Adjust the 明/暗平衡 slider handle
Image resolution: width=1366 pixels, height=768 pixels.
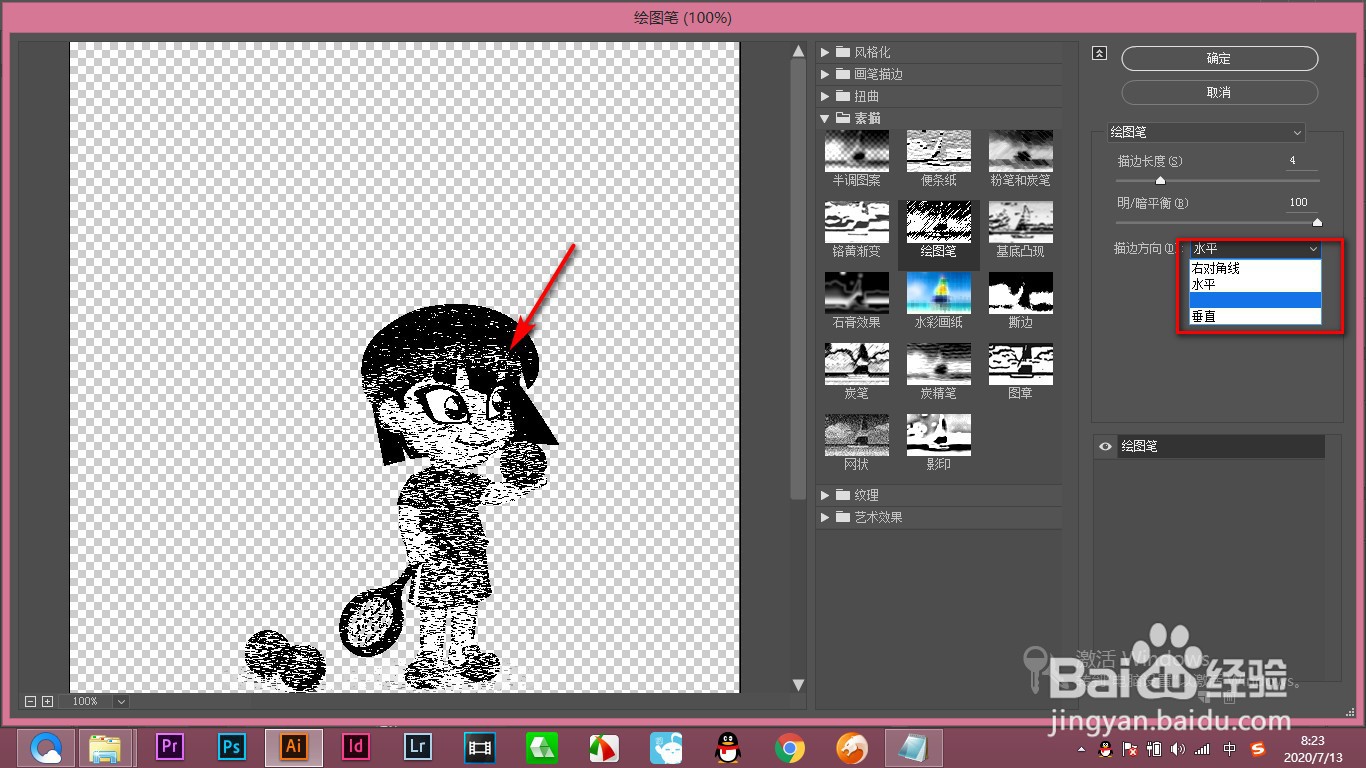(x=1316, y=223)
